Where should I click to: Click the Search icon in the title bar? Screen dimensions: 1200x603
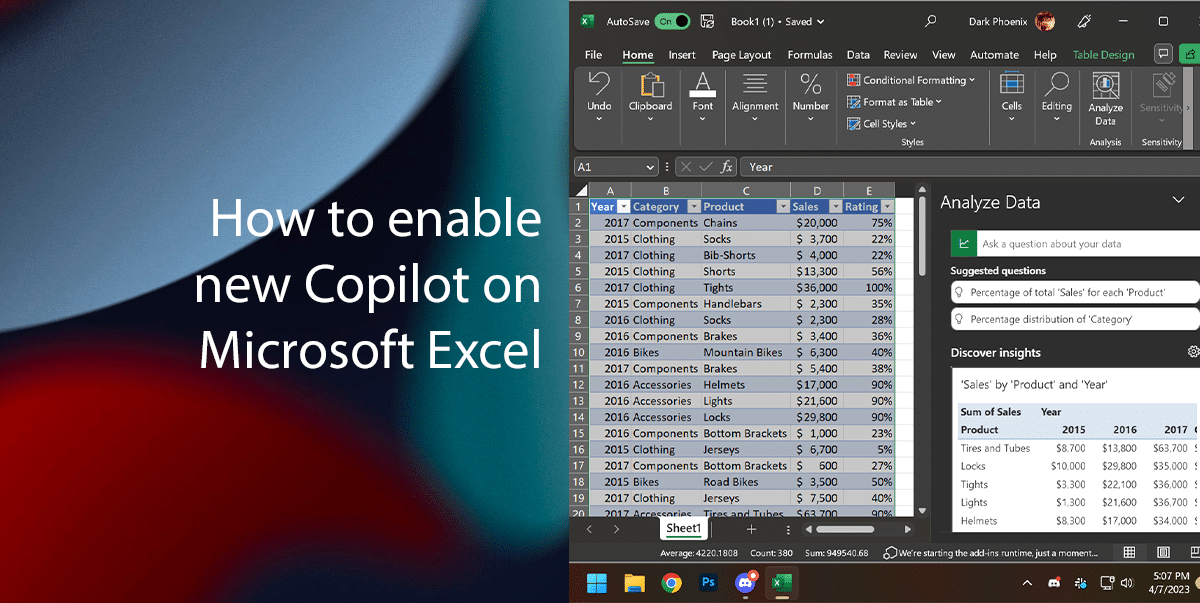pyautogui.click(x=930, y=20)
